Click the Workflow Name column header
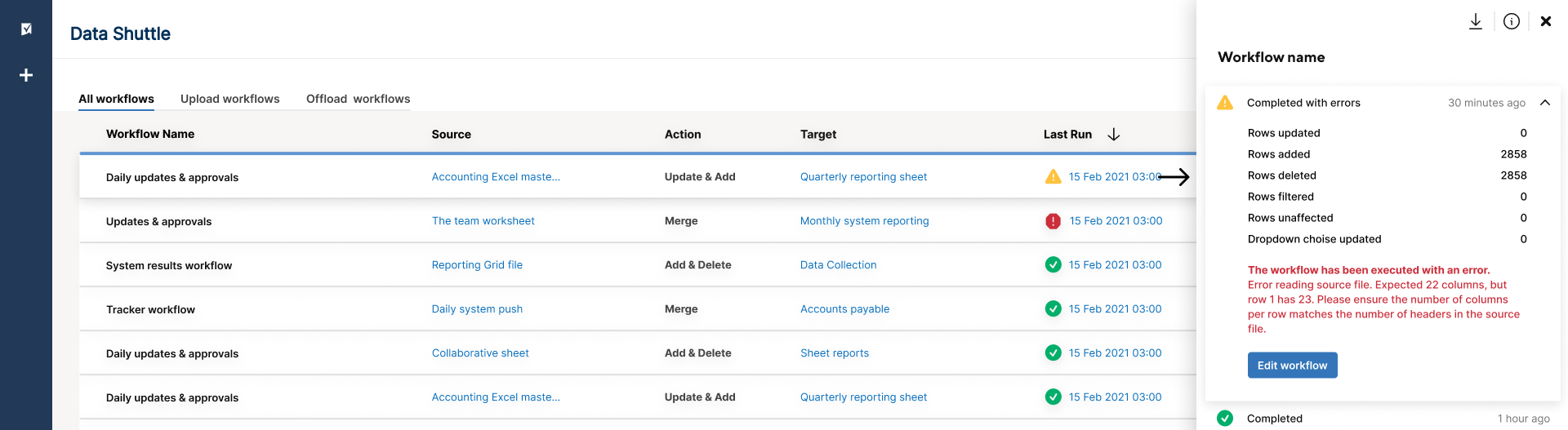 [x=150, y=134]
